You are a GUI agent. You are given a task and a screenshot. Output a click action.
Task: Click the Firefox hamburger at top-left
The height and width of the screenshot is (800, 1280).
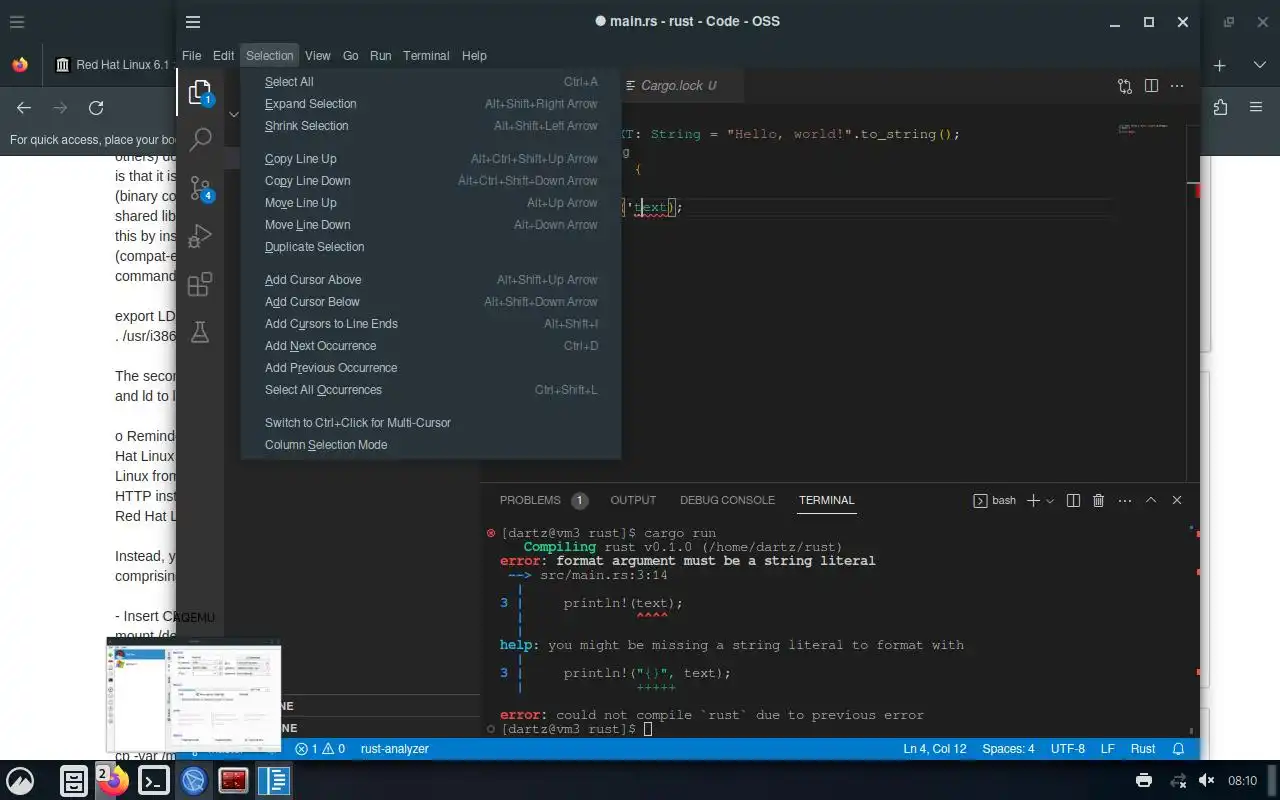click(x=17, y=22)
